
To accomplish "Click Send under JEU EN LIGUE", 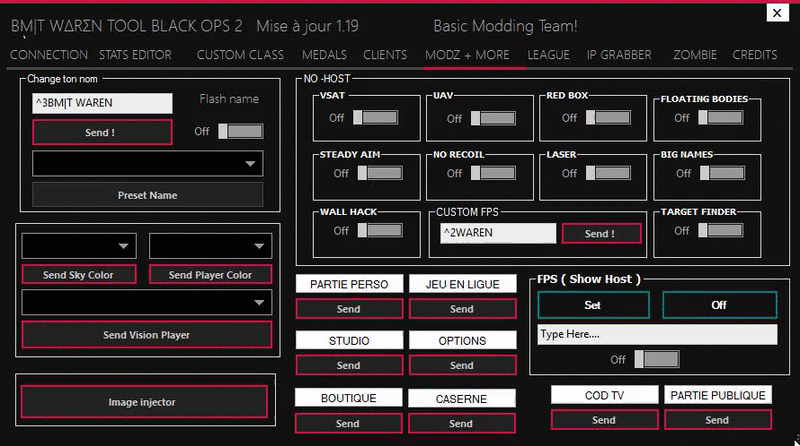I will 462,309.
